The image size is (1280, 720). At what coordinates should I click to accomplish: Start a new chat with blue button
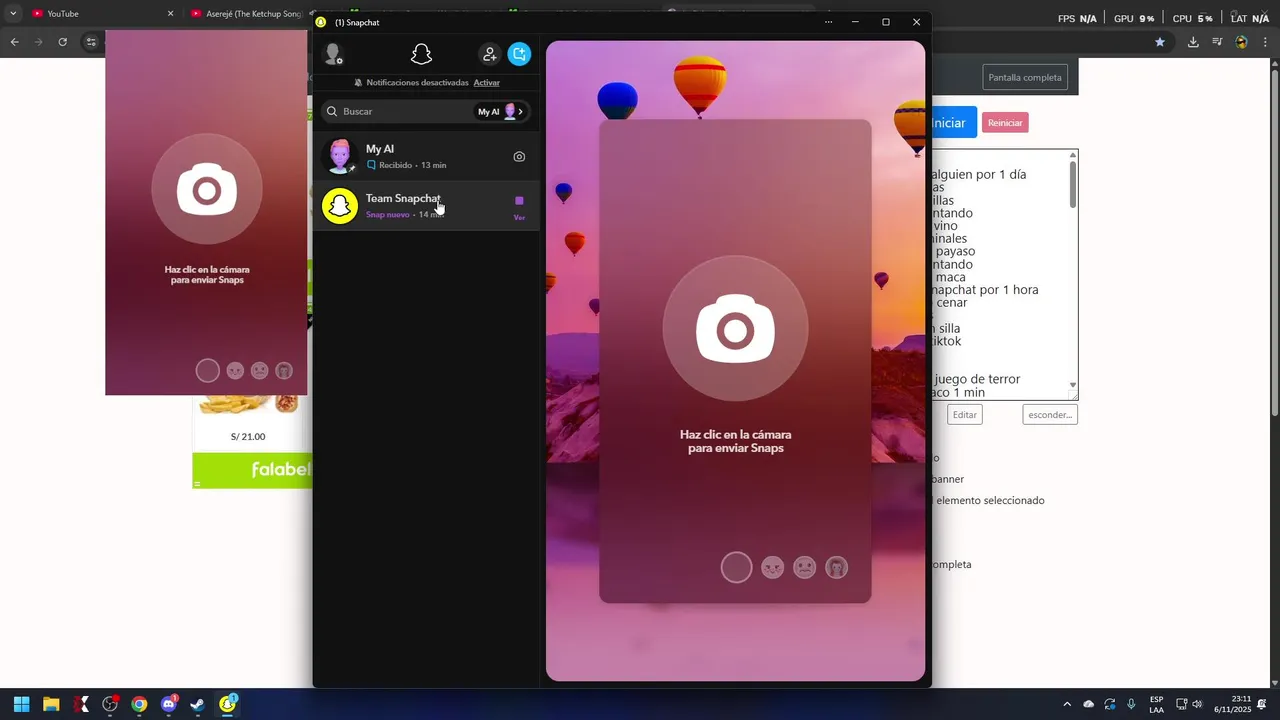click(x=519, y=54)
